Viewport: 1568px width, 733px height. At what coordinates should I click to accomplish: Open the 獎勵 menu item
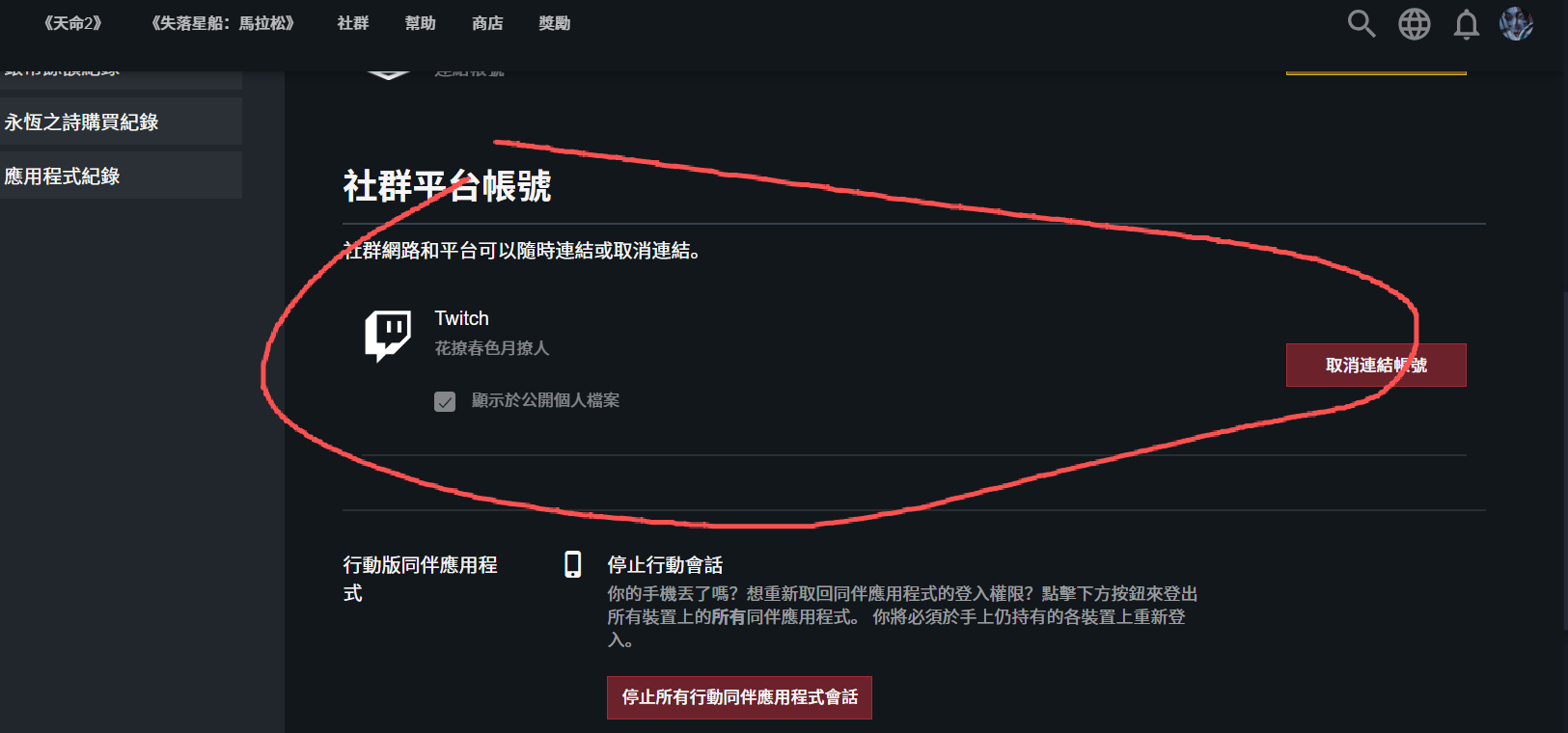[555, 23]
